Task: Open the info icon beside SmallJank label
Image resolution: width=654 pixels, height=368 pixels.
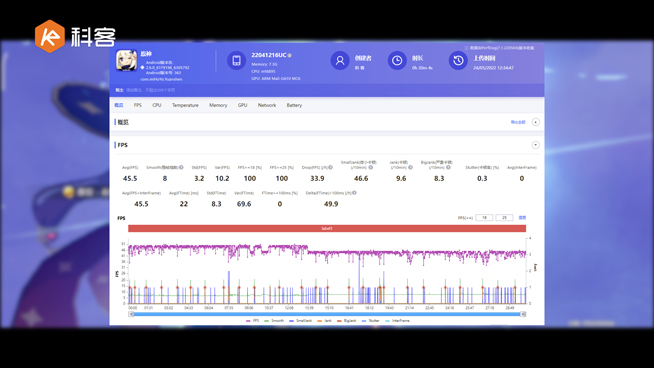Action: [370, 167]
